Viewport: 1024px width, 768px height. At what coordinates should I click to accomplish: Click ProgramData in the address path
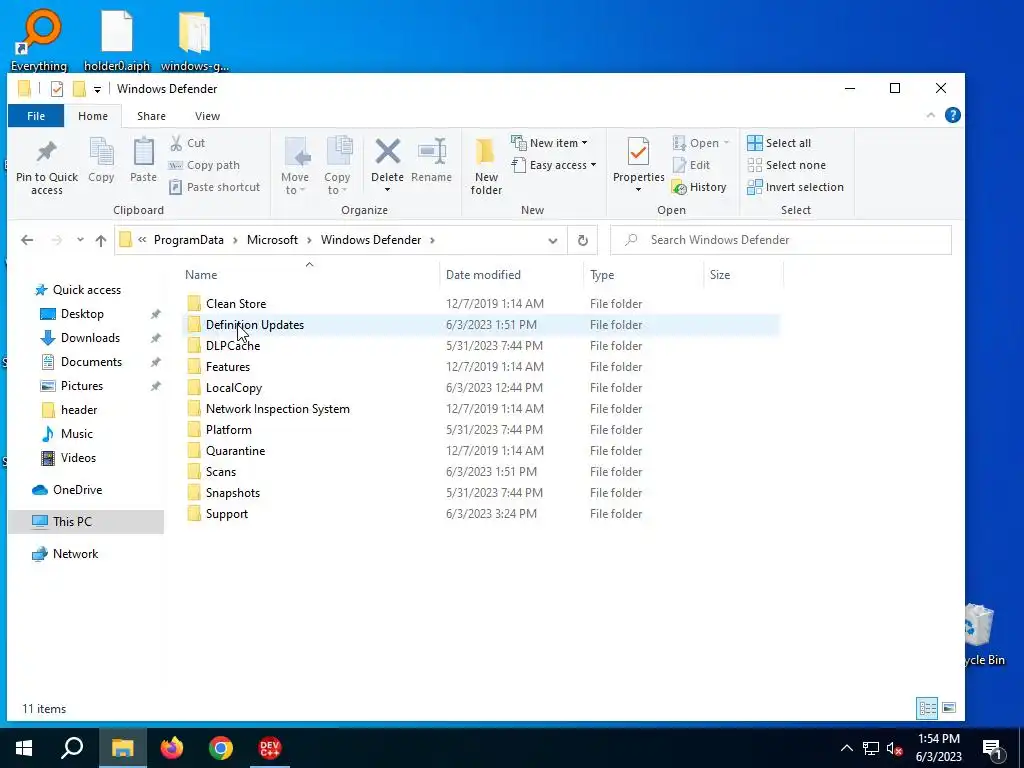tap(189, 240)
